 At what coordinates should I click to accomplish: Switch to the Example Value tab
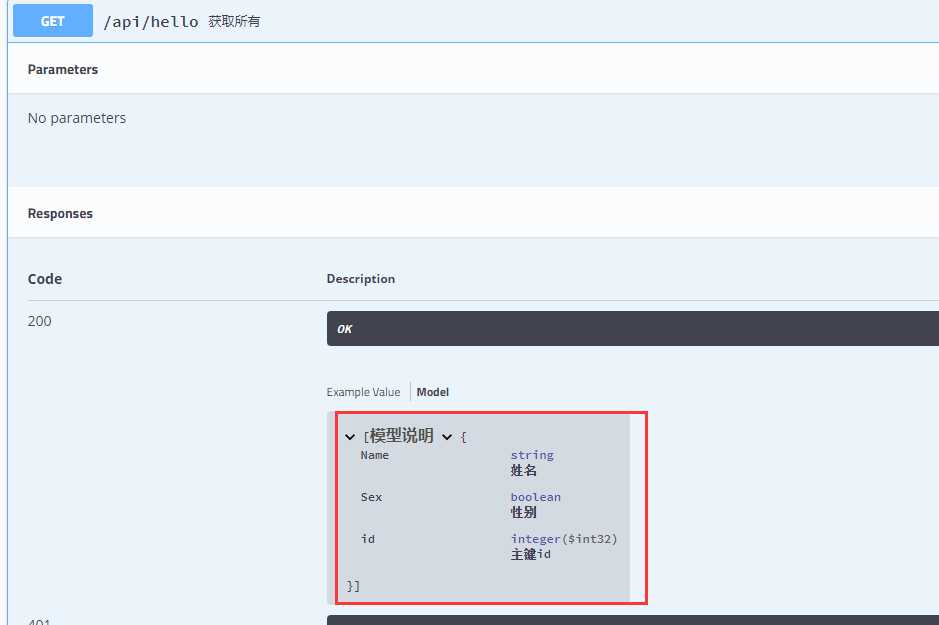pos(363,392)
